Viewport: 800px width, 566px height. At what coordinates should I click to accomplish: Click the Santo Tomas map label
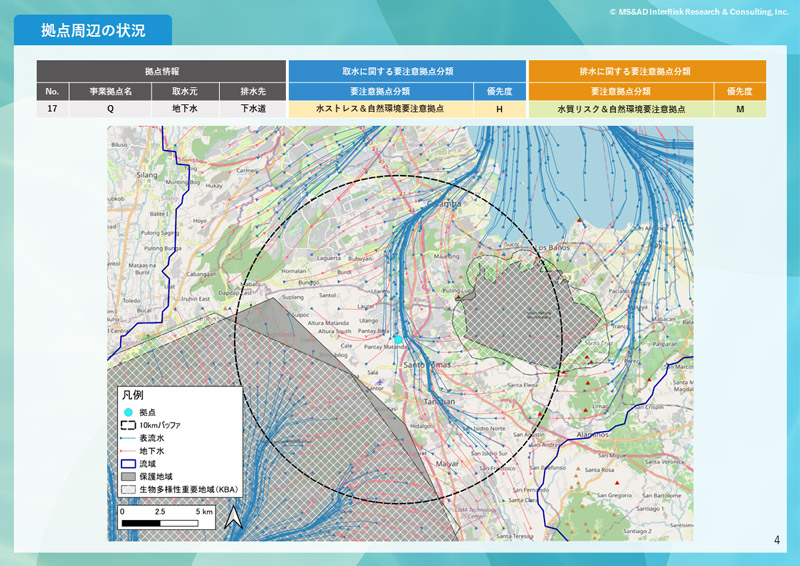tap(427, 365)
